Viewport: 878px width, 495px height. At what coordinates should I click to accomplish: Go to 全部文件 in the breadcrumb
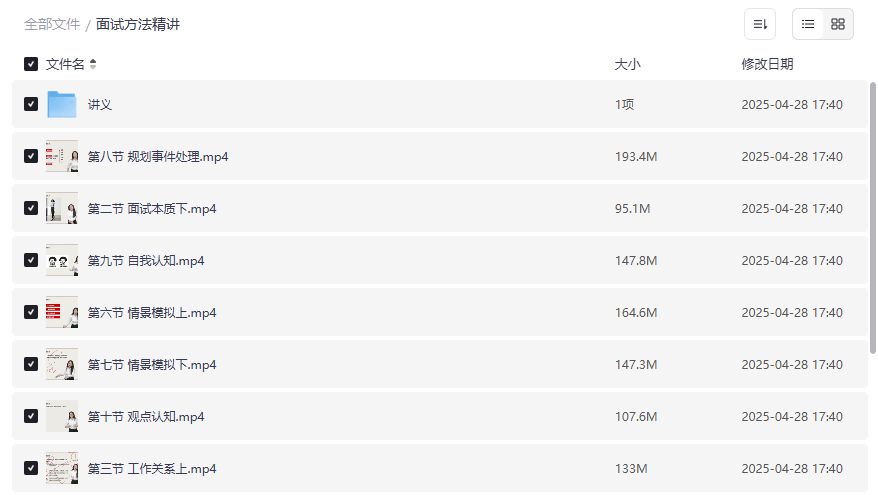tap(52, 24)
